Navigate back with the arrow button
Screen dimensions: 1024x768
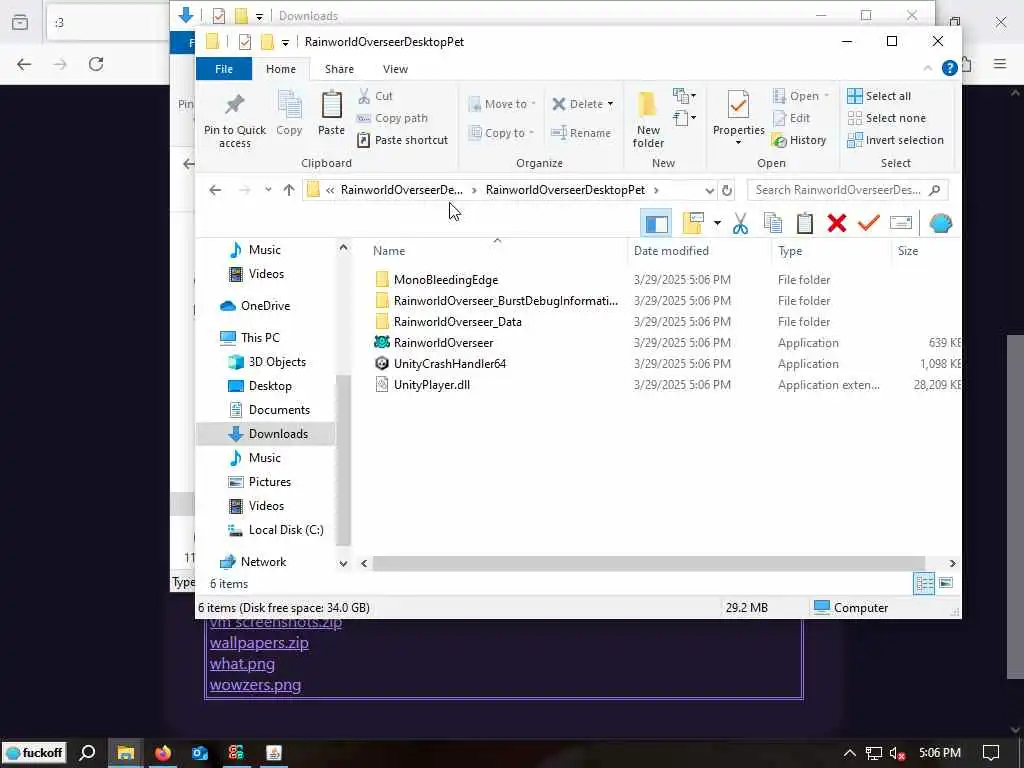tap(215, 190)
